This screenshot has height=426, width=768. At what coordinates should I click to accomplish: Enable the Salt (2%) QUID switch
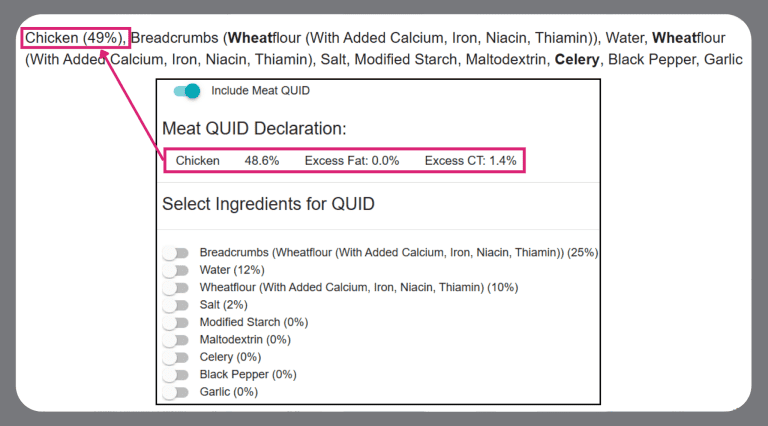coord(176,305)
